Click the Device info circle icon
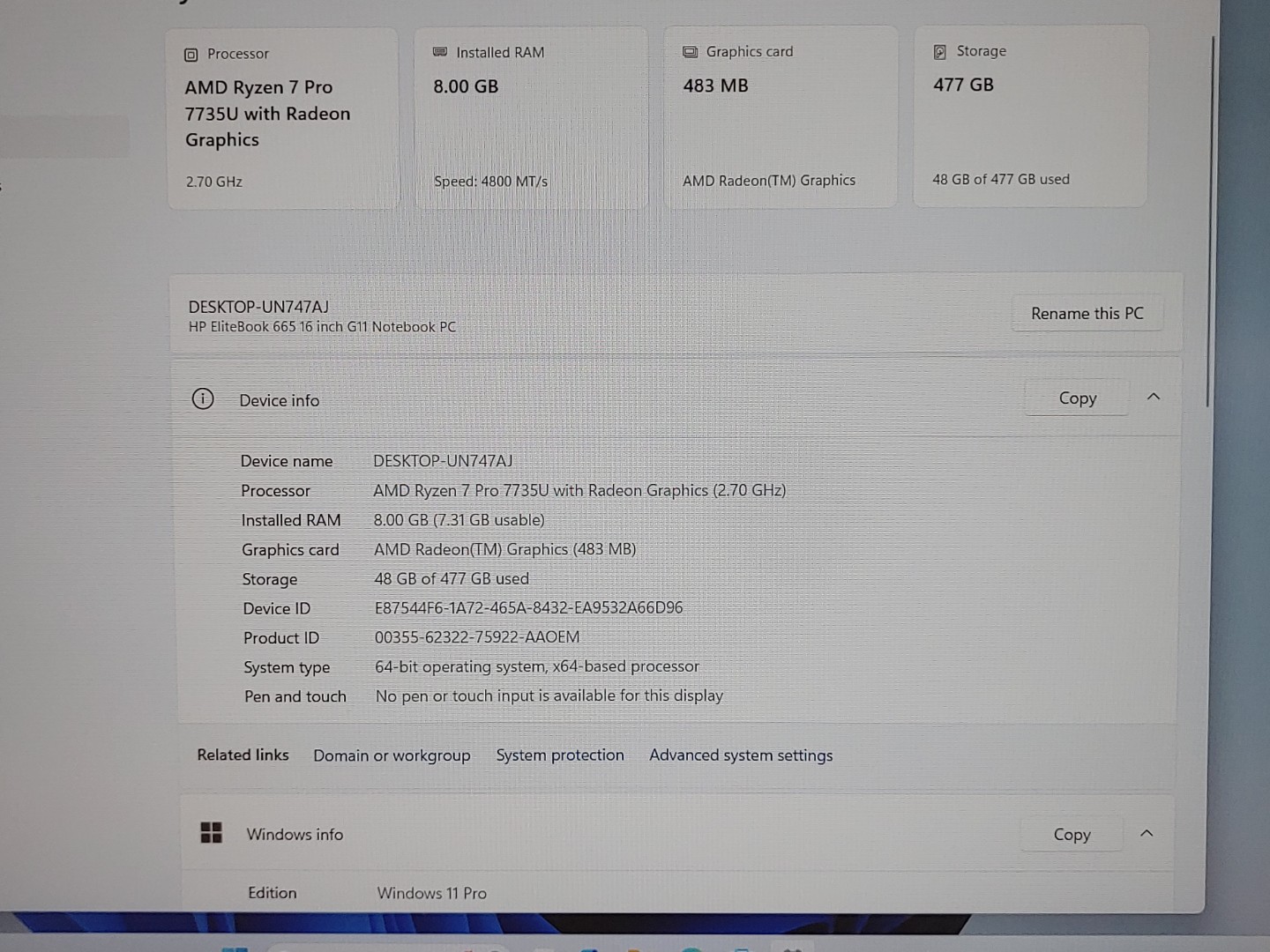Viewport: 1270px width, 952px height. pyautogui.click(x=203, y=399)
